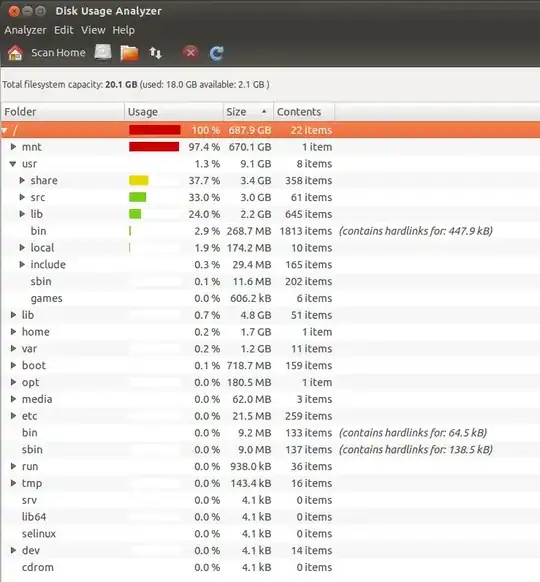Click the Scan Home label
This screenshot has width=540, height=582.
pos(58,53)
